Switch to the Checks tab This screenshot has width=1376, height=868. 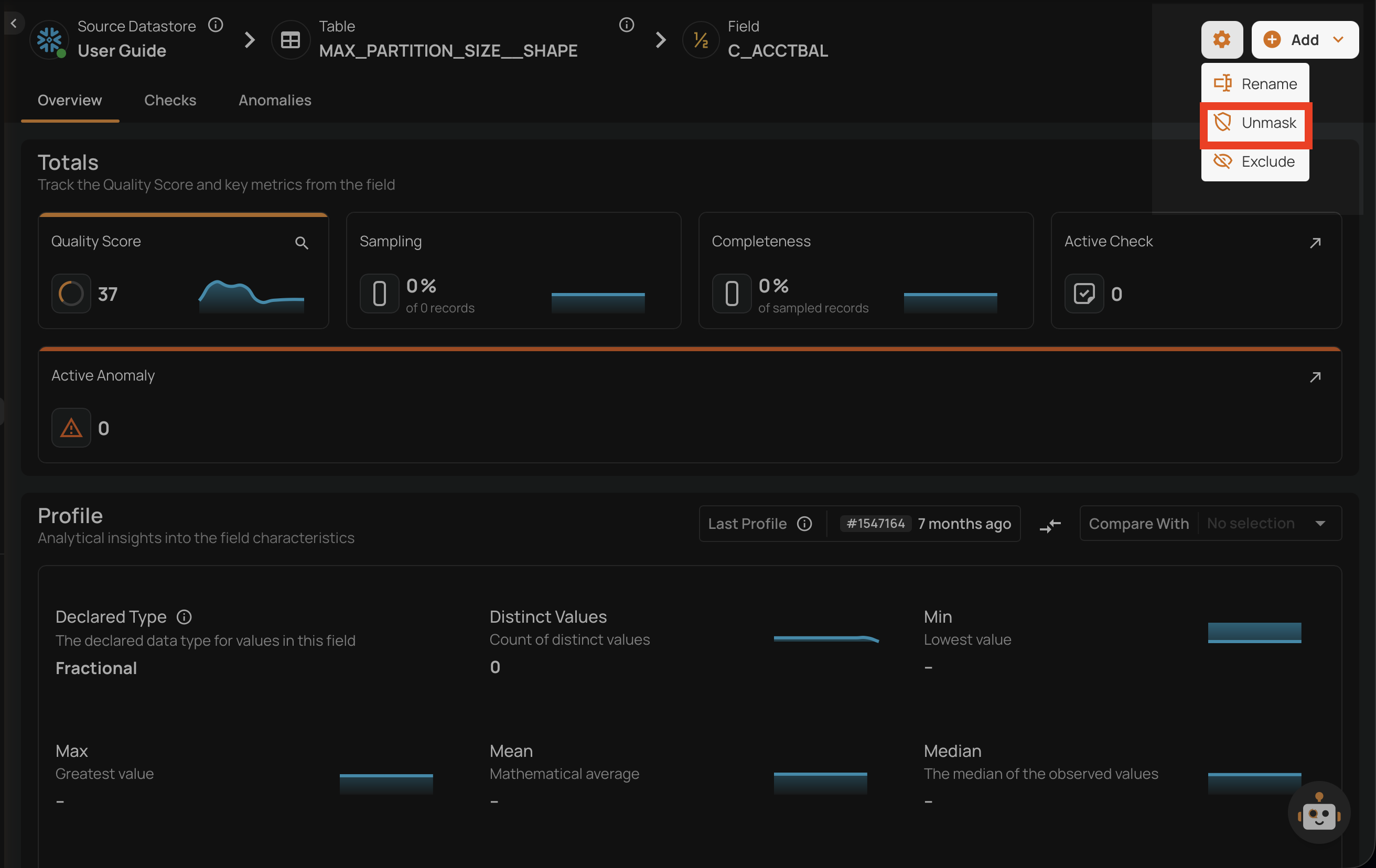click(x=170, y=100)
